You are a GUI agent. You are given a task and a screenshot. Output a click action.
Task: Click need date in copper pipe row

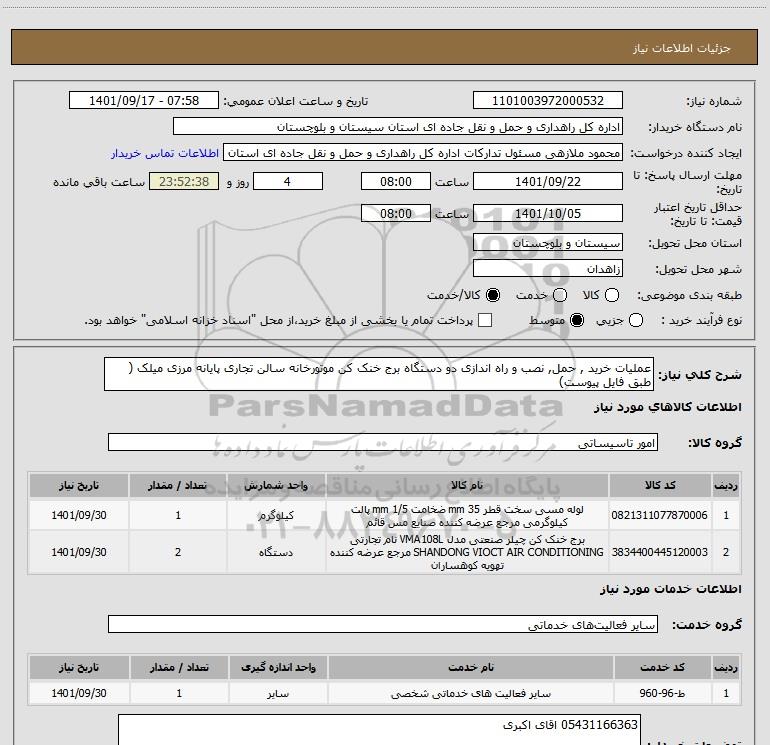coord(79,515)
